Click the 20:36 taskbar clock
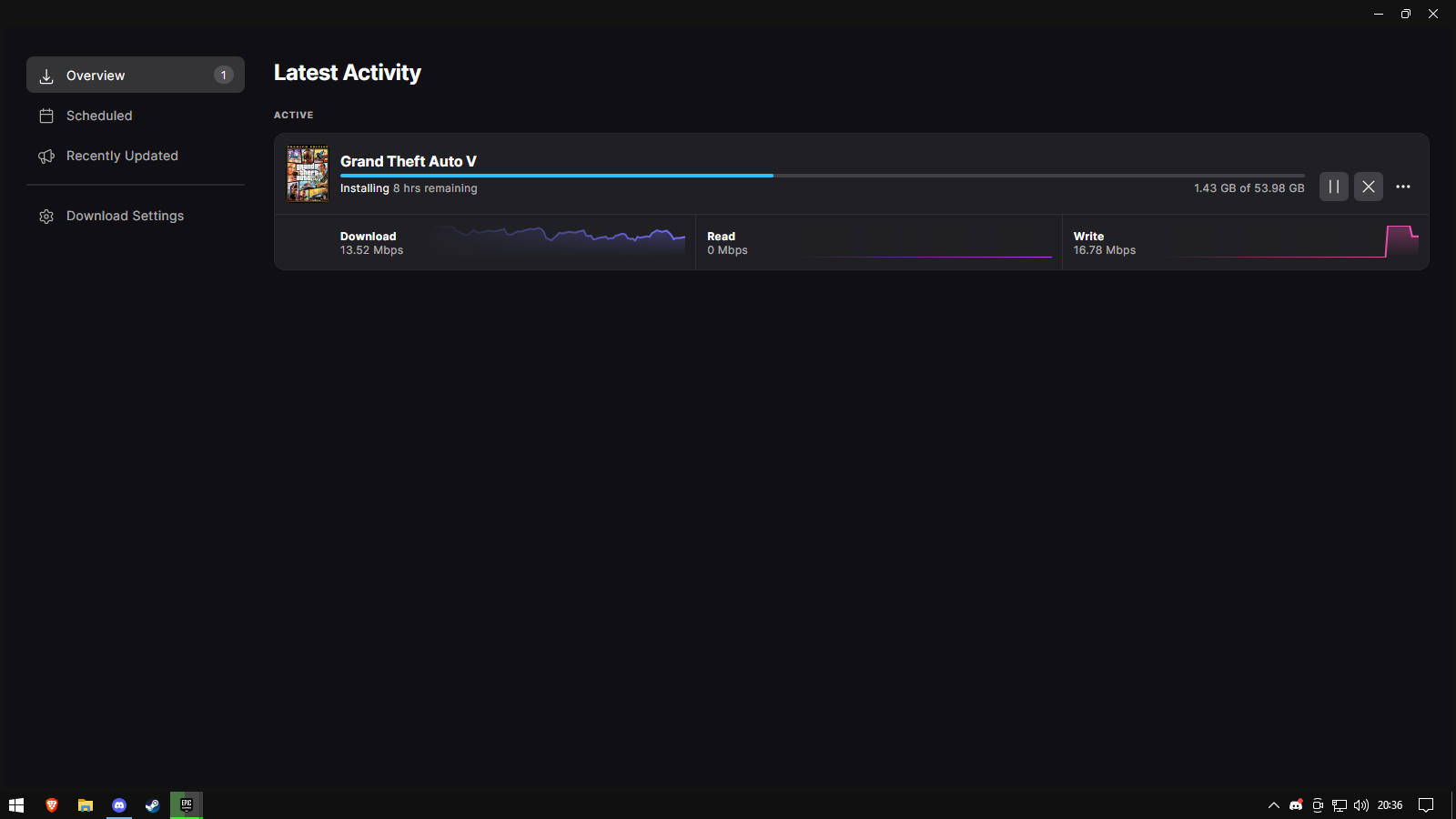The height and width of the screenshot is (819, 1456). pos(1390,805)
